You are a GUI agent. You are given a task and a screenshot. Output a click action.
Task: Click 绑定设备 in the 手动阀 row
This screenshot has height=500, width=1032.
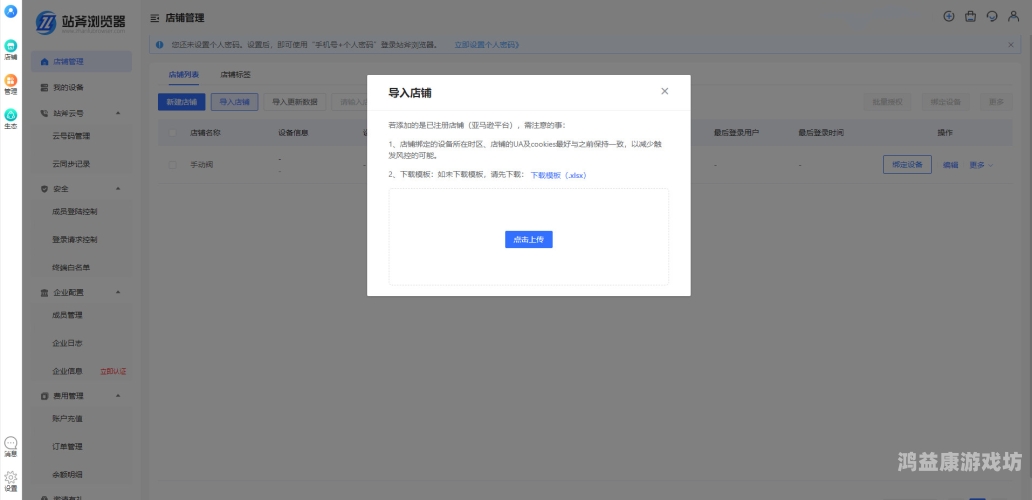click(x=907, y=164)
